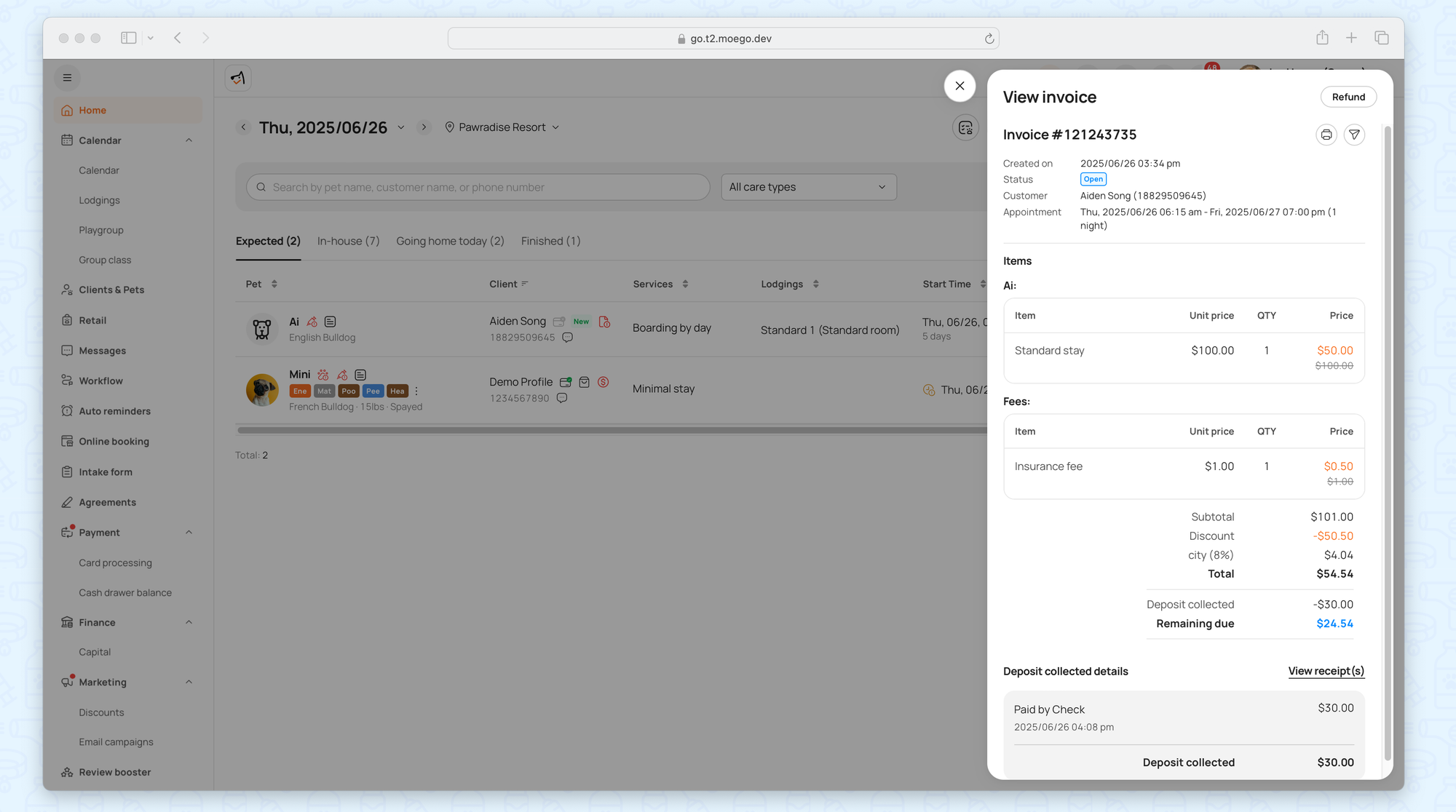Image resolution: width=1456 pixels, height=812 pixels.
Task: Collapse the Marketing sidebar section
Action: [189, 682]
